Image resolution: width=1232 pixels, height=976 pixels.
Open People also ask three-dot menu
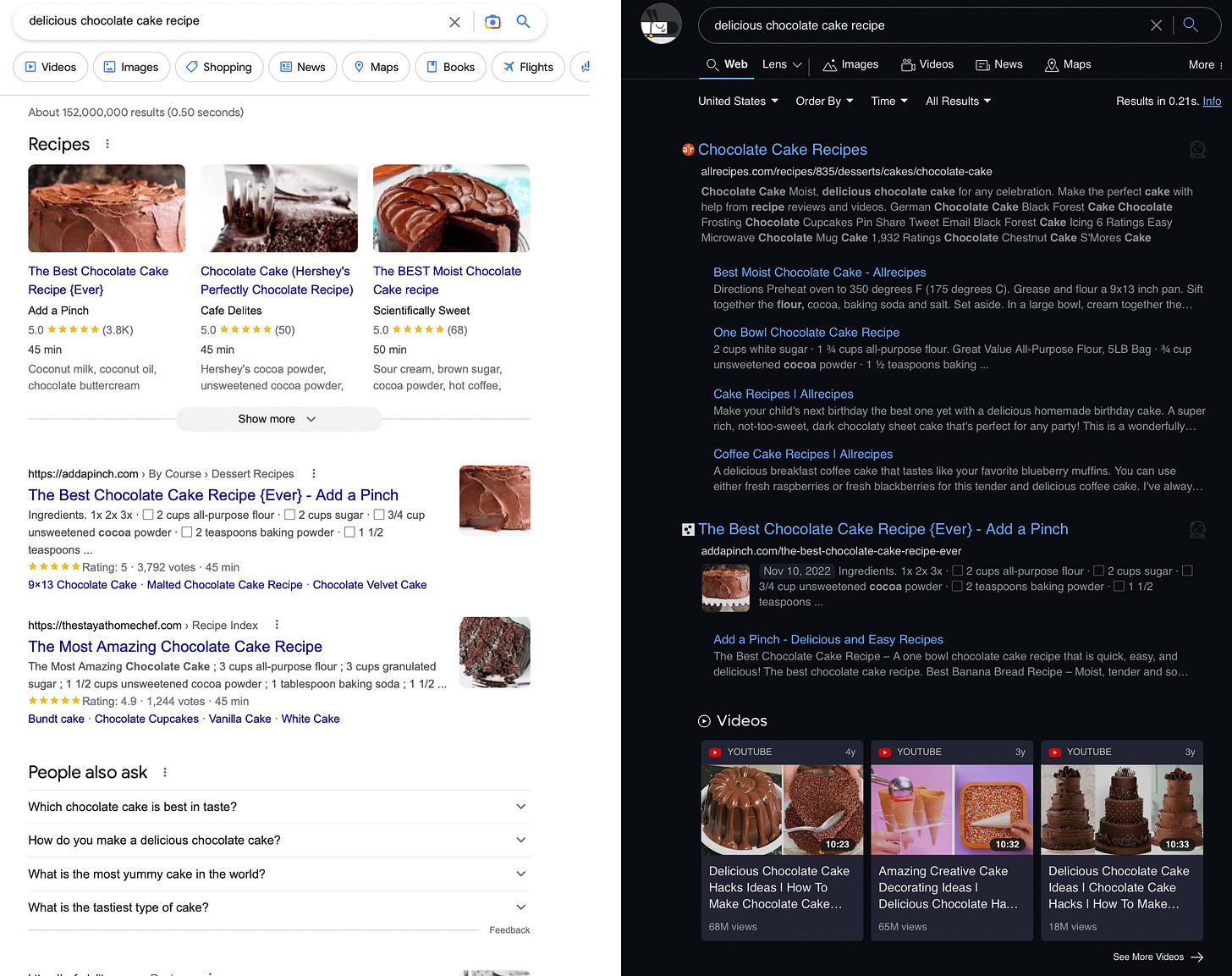pos(165,772)
